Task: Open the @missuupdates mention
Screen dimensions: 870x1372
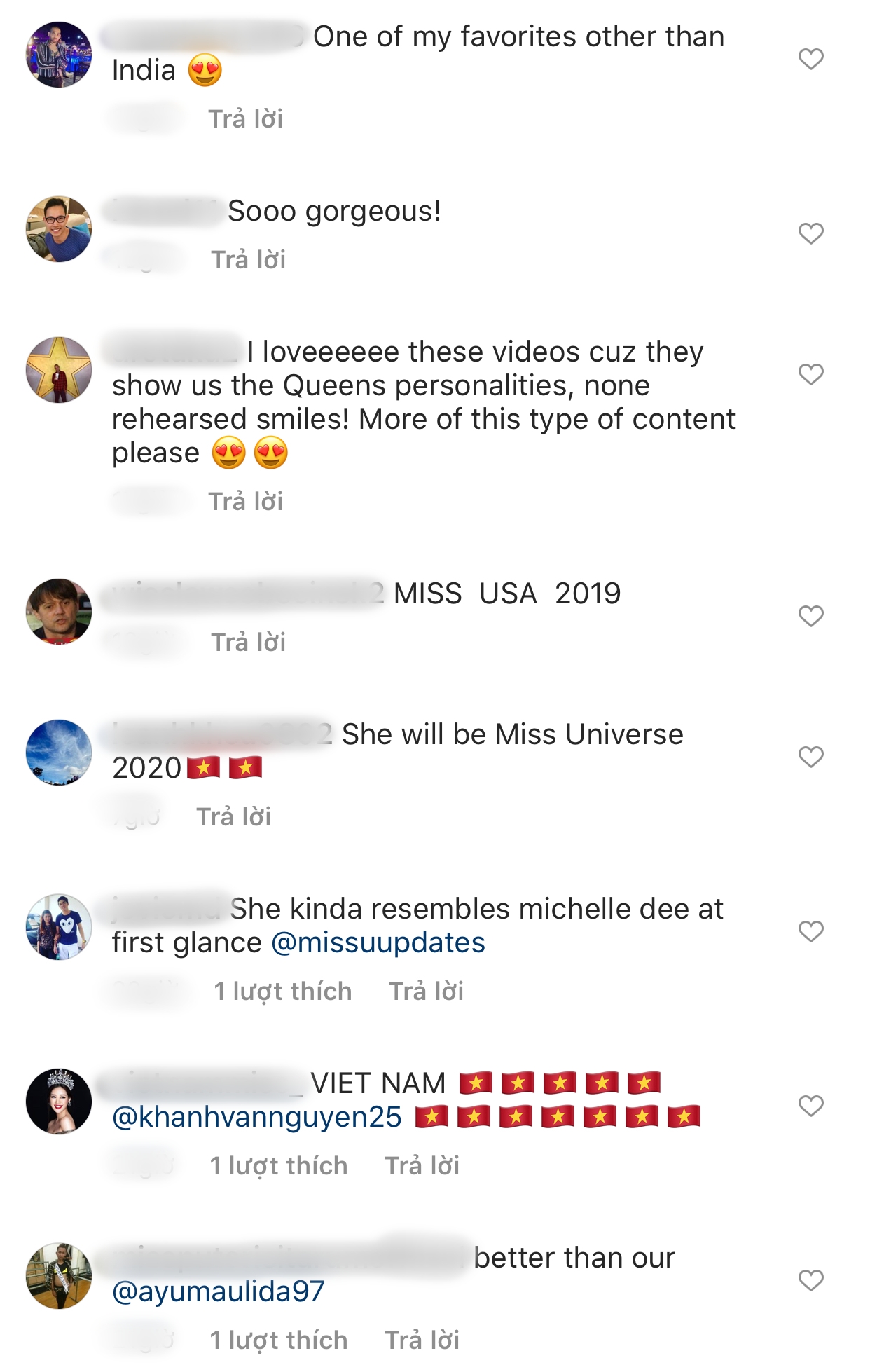Action: click(378, 943)
